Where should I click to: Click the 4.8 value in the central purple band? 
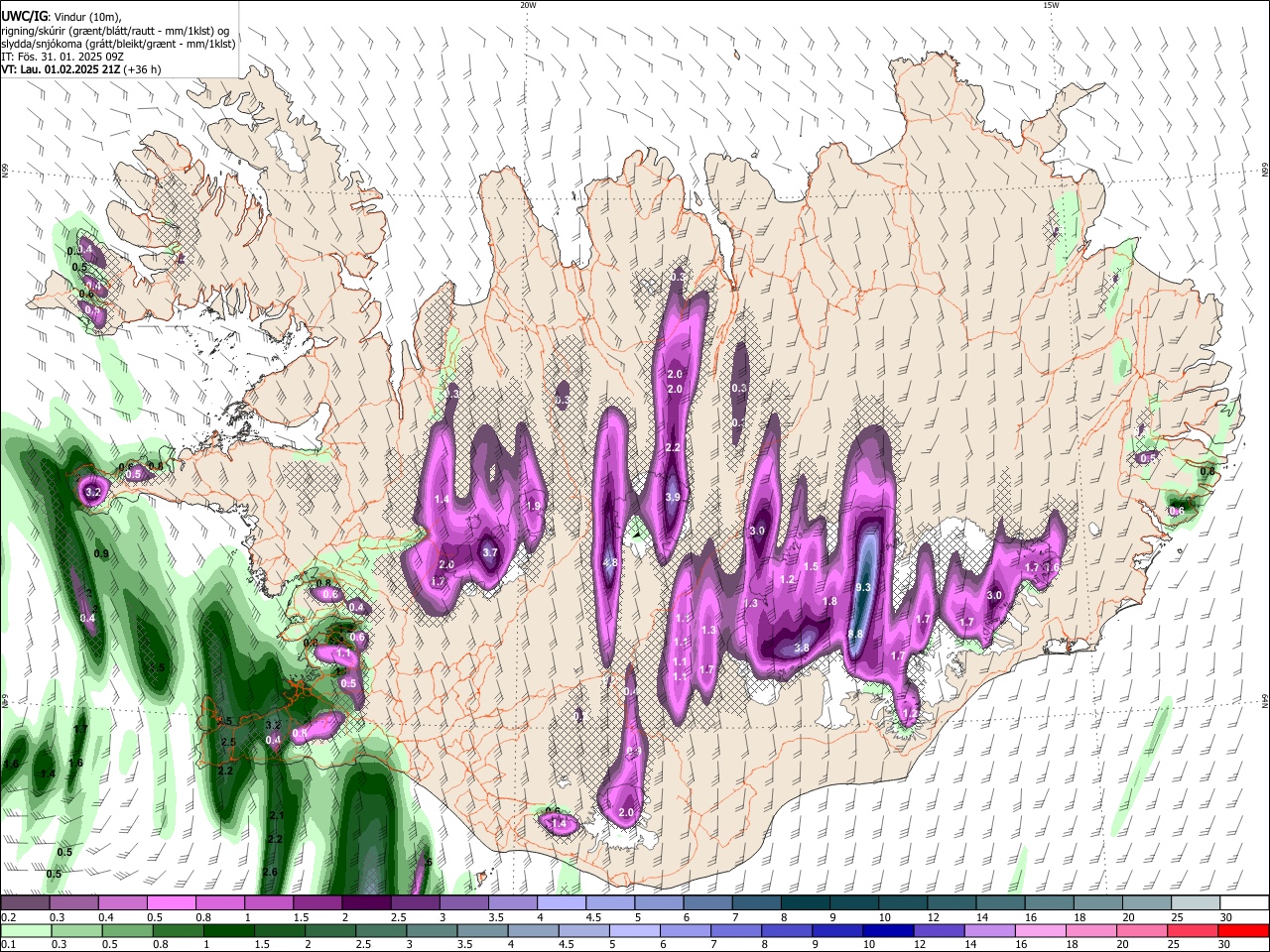[x=610, y=562]
